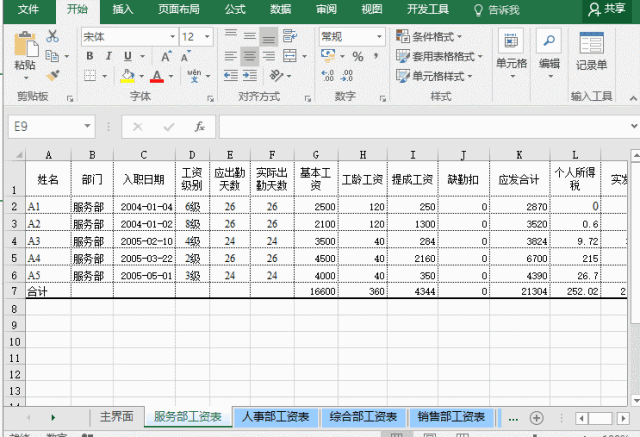Image resolution: width=640 pixels, height=437 pixels.
Task: Align text right
Action: point(269,56)
